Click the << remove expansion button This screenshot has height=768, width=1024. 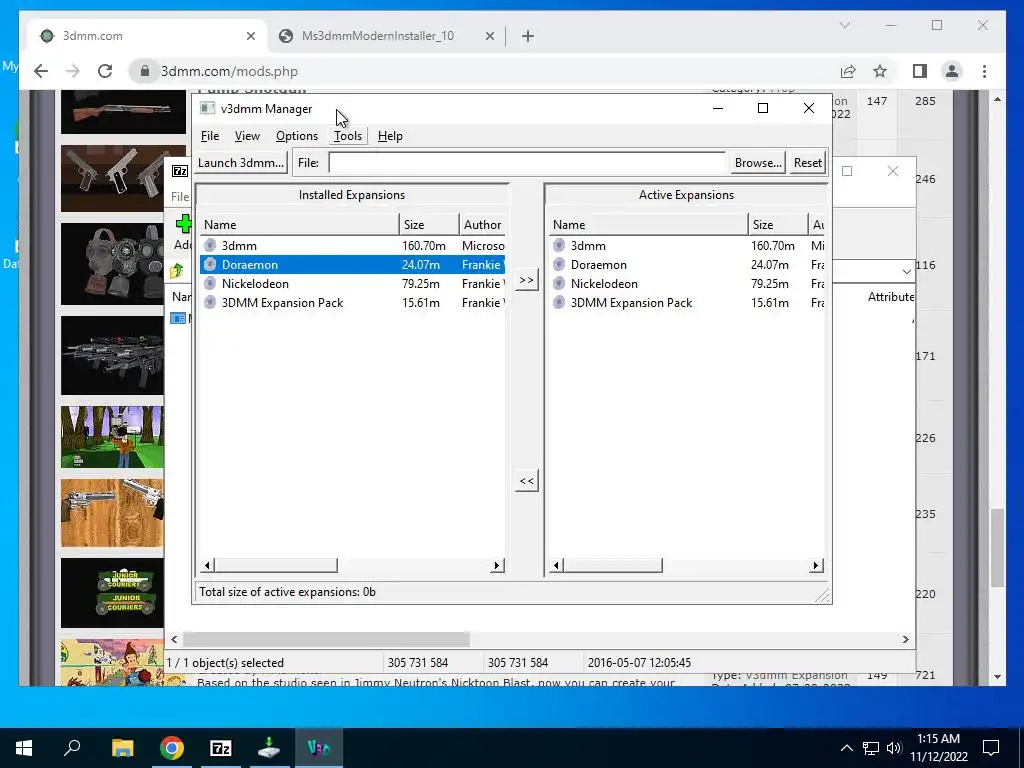(526, 481)
